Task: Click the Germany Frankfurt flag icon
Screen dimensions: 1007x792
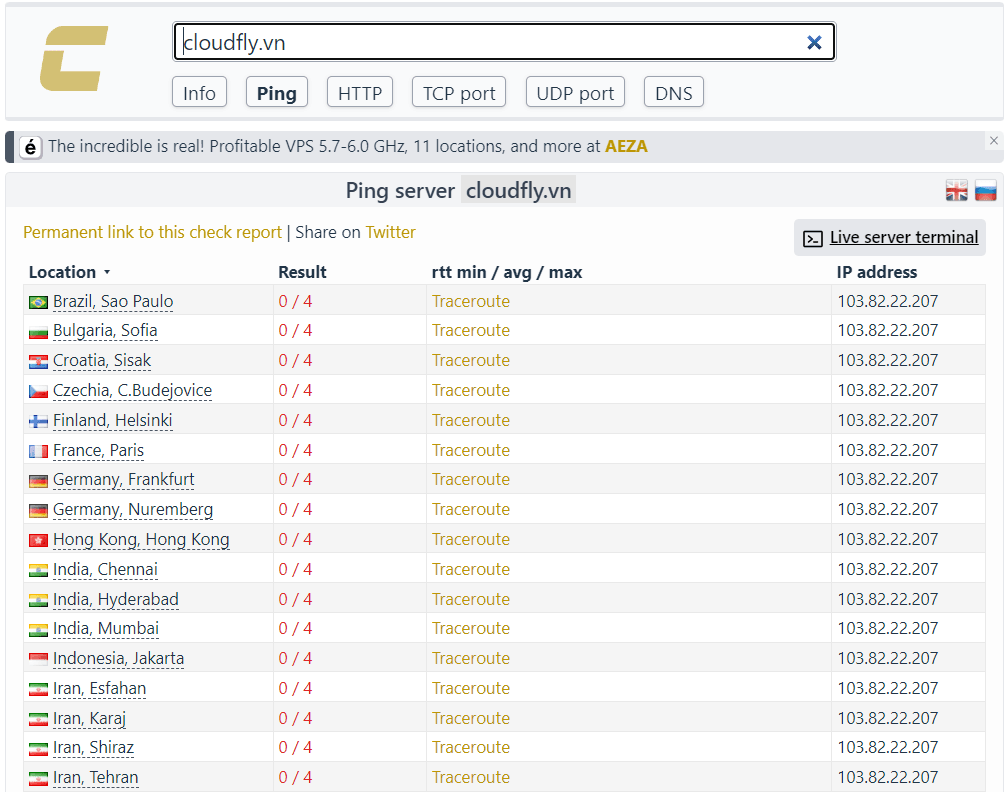Action: click(39, 480)
